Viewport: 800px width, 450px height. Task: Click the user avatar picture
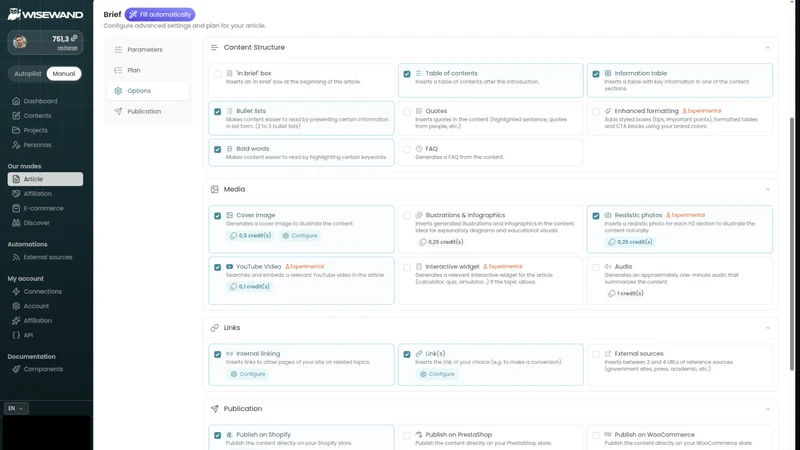click(x=20, y=42)
